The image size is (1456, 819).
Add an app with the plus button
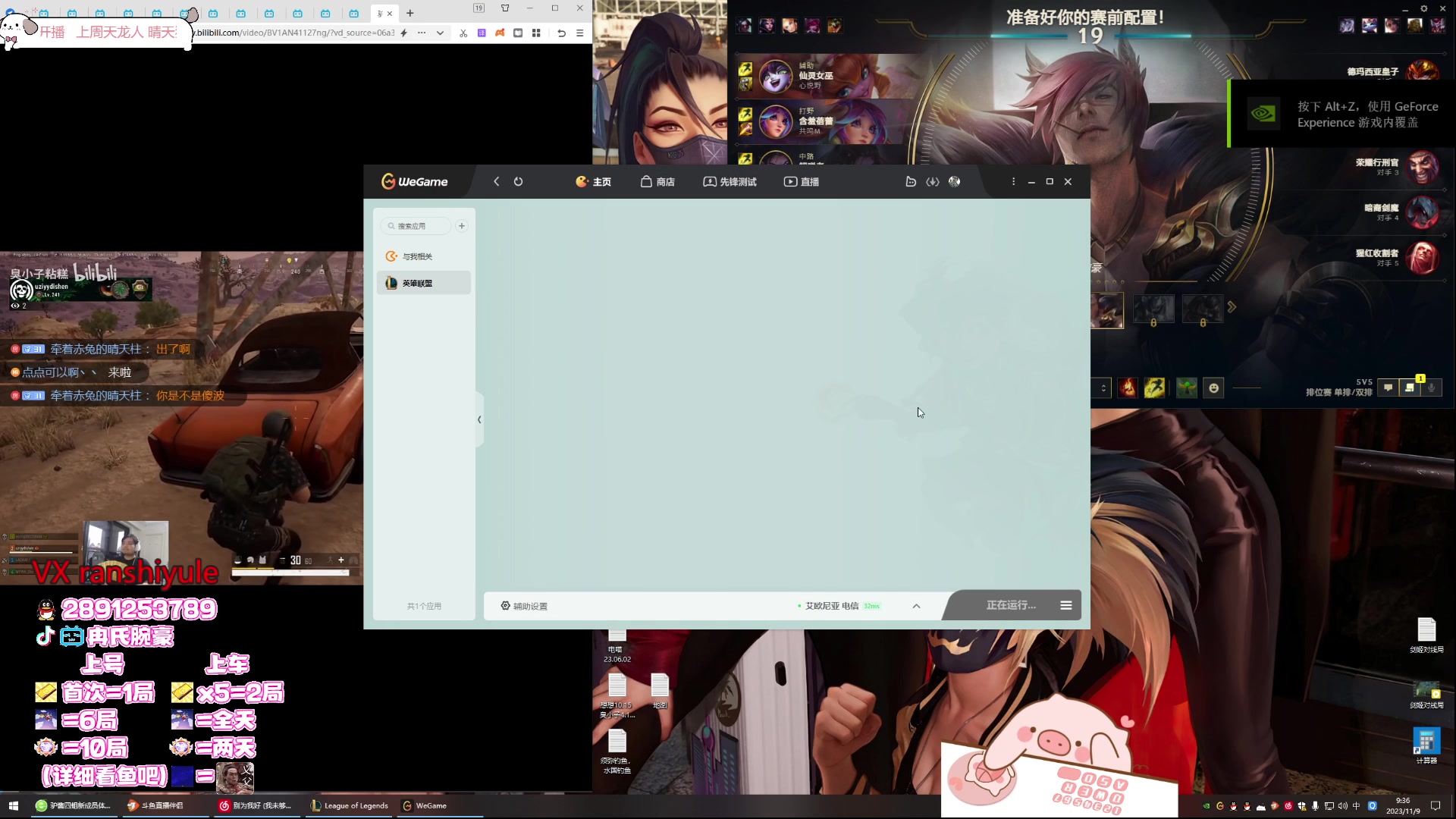pos(462,226)
